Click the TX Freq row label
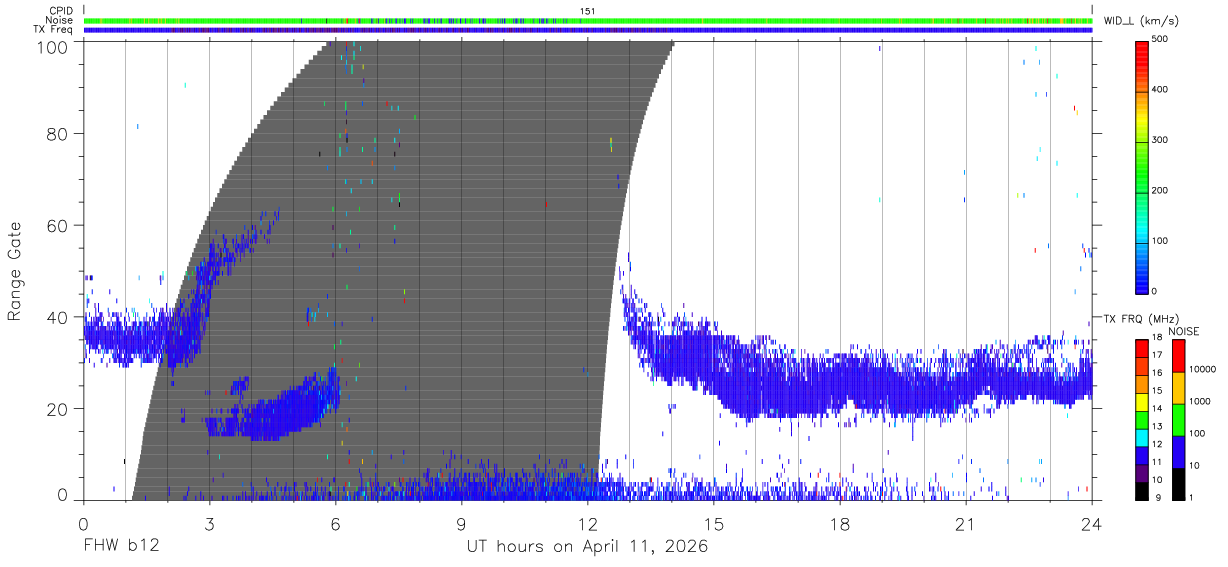The image size is (1228, 567). [55, 29]
